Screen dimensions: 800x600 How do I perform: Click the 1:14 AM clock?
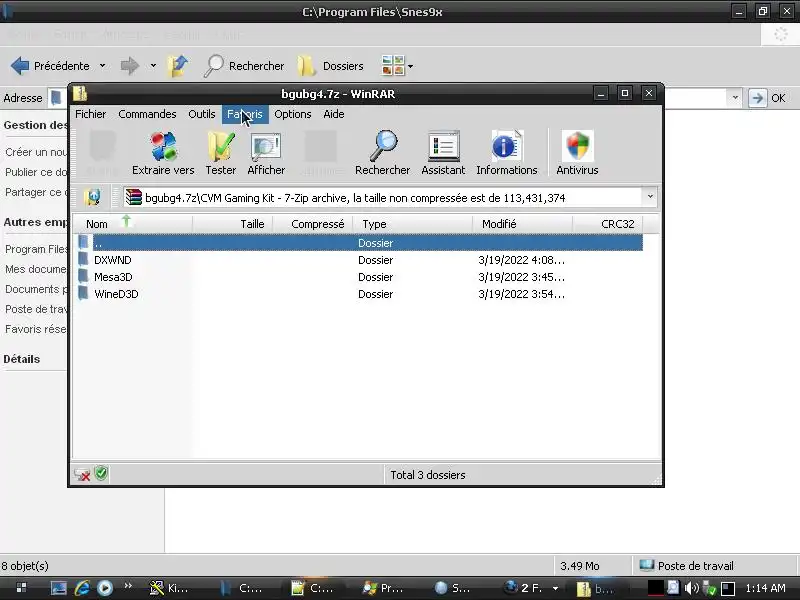click(x=765, y=588)
